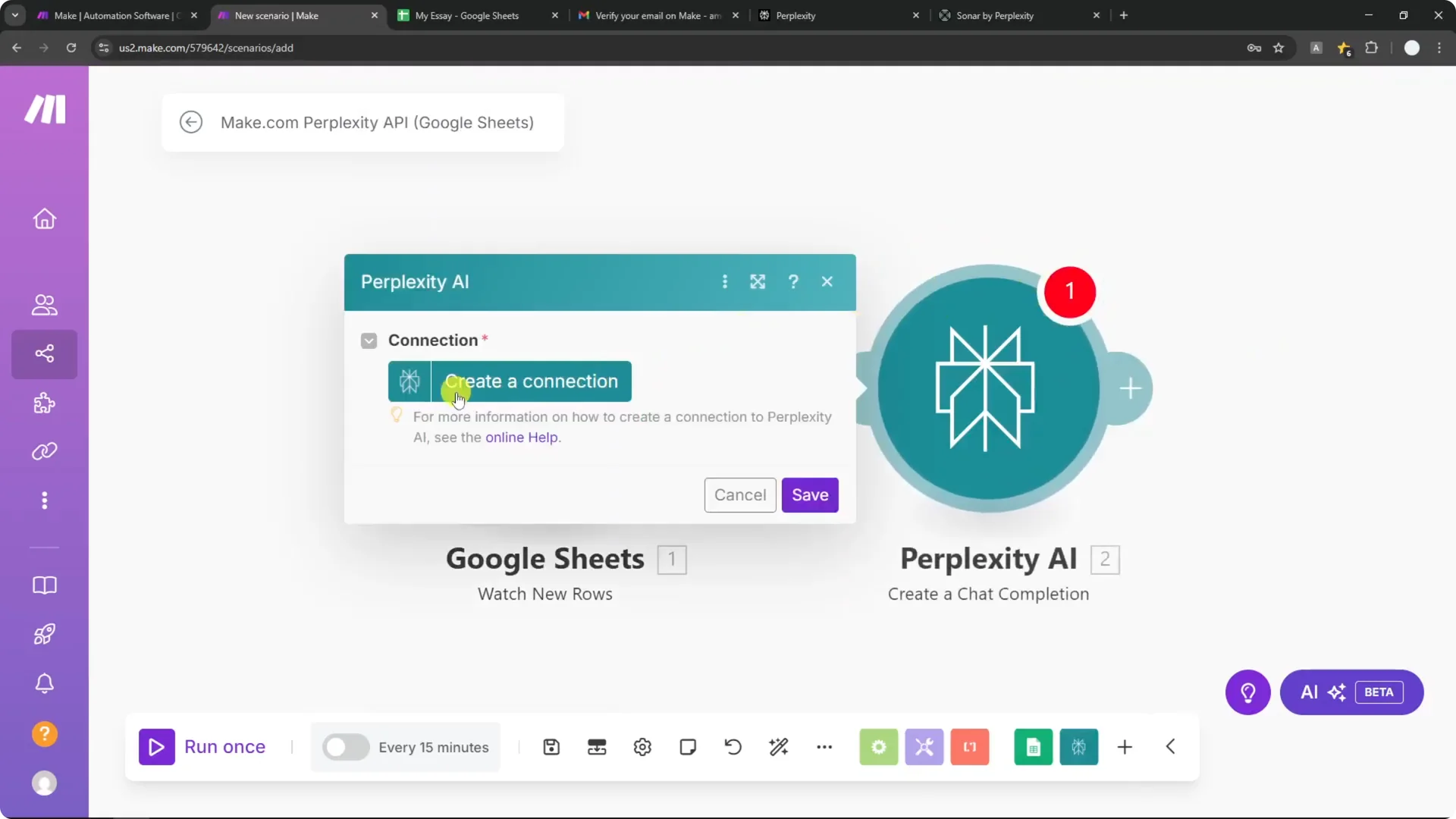Click the collapse chevron at the toolbar's right end
The image size is (1456, 819).
pos(1170,747)
